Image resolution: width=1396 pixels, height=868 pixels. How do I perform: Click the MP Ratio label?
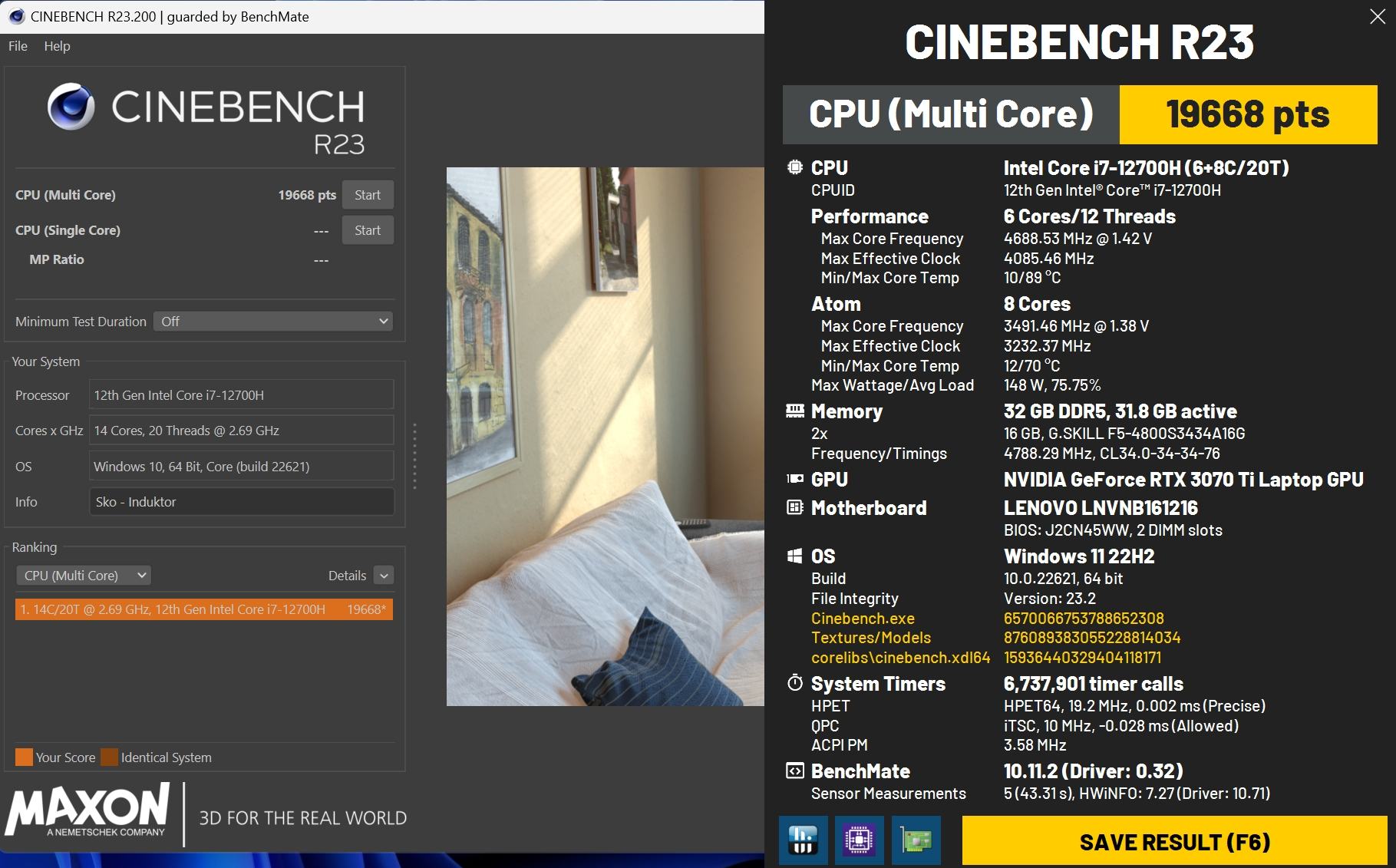pyautogui.click(x=57, y=259)
